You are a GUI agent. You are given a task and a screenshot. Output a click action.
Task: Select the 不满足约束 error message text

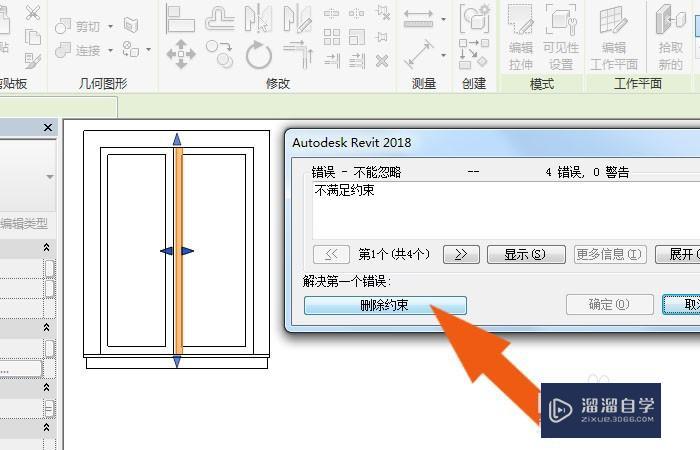[x=344, y=191]
